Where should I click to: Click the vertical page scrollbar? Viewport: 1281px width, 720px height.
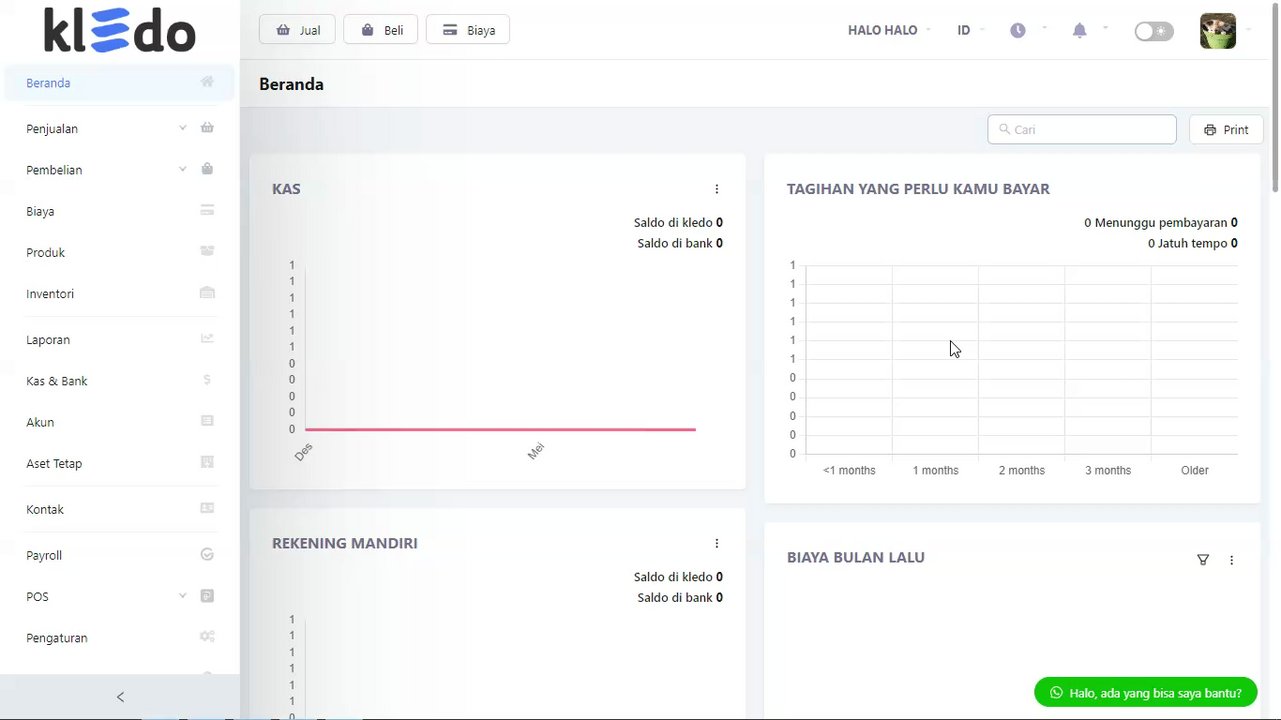coord(1275,130)
